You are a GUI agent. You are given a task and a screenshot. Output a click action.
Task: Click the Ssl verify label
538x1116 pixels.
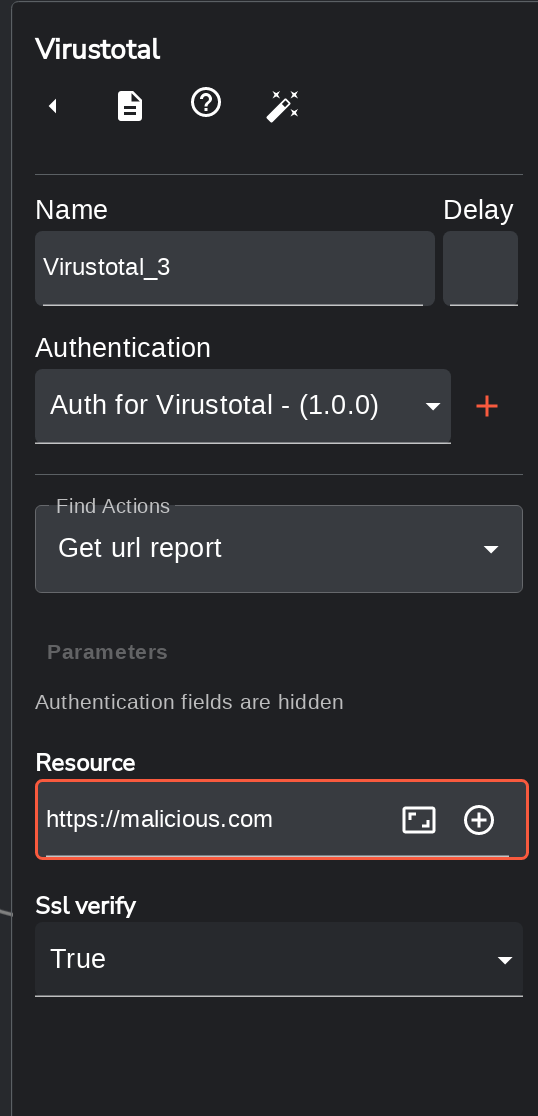tap(85, 906)
